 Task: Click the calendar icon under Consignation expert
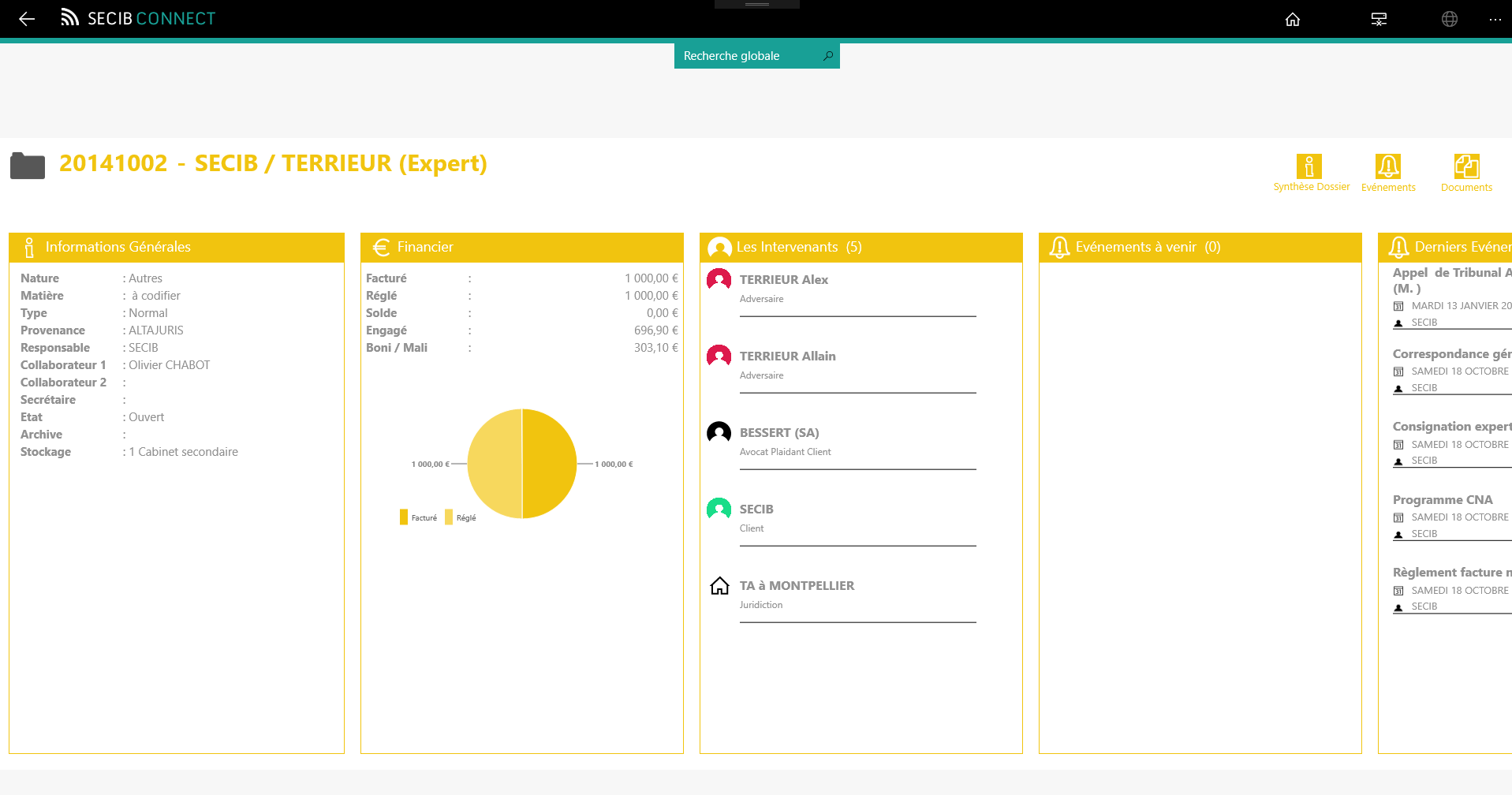click(x=1398, y=445)
